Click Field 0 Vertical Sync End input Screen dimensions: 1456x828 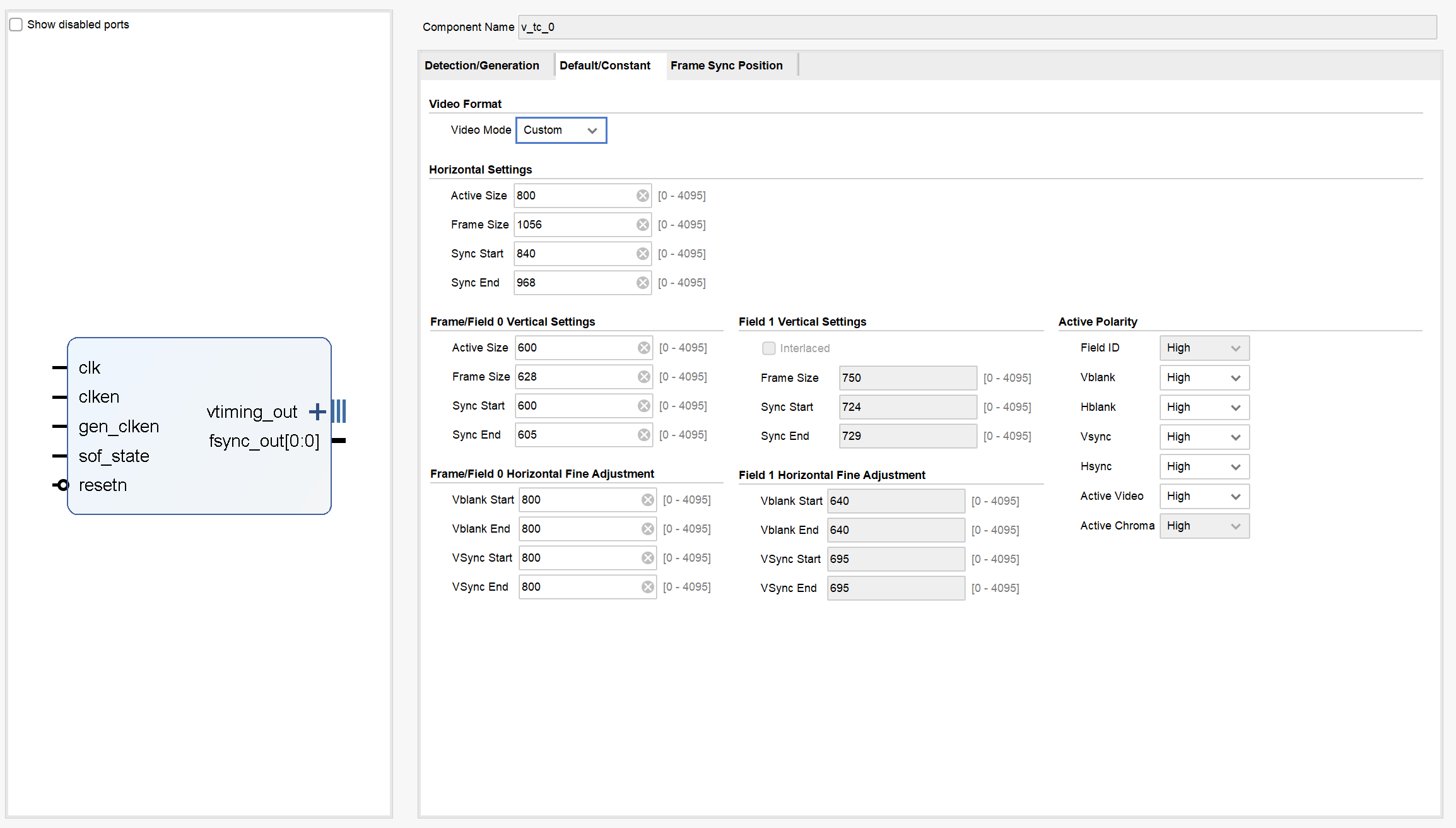coord(584,435)
